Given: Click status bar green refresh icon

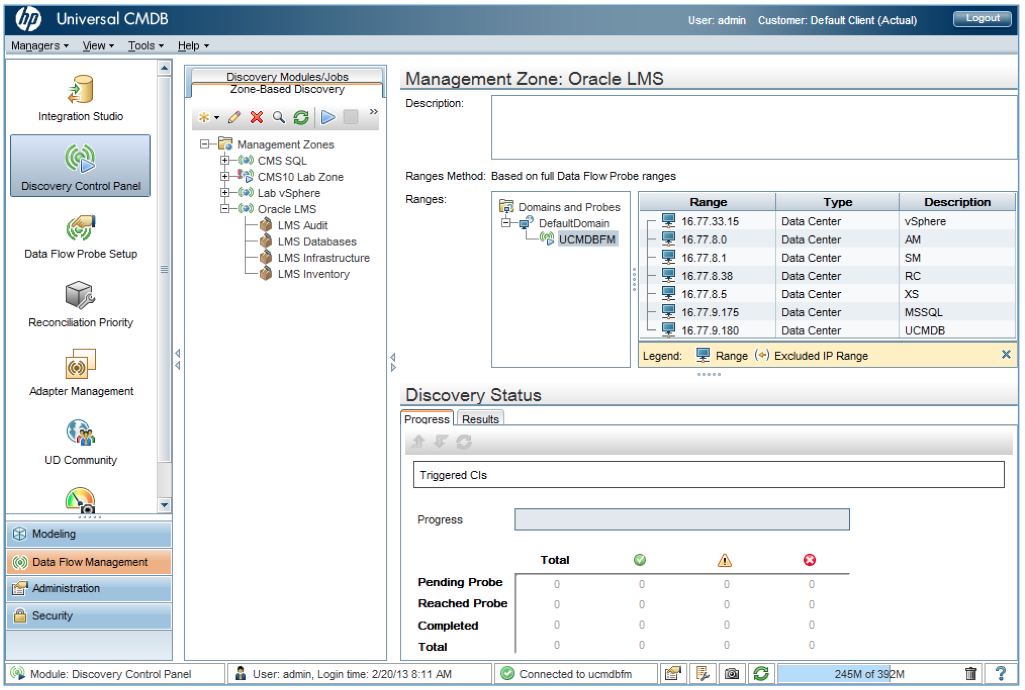Looking at the screenshot, I should point(762,673).
